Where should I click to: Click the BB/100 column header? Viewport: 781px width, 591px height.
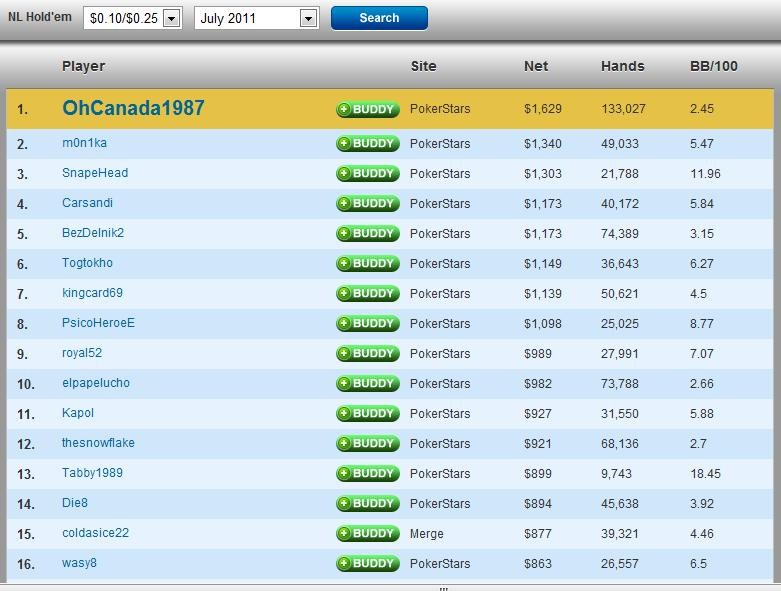tap(714, 66)
